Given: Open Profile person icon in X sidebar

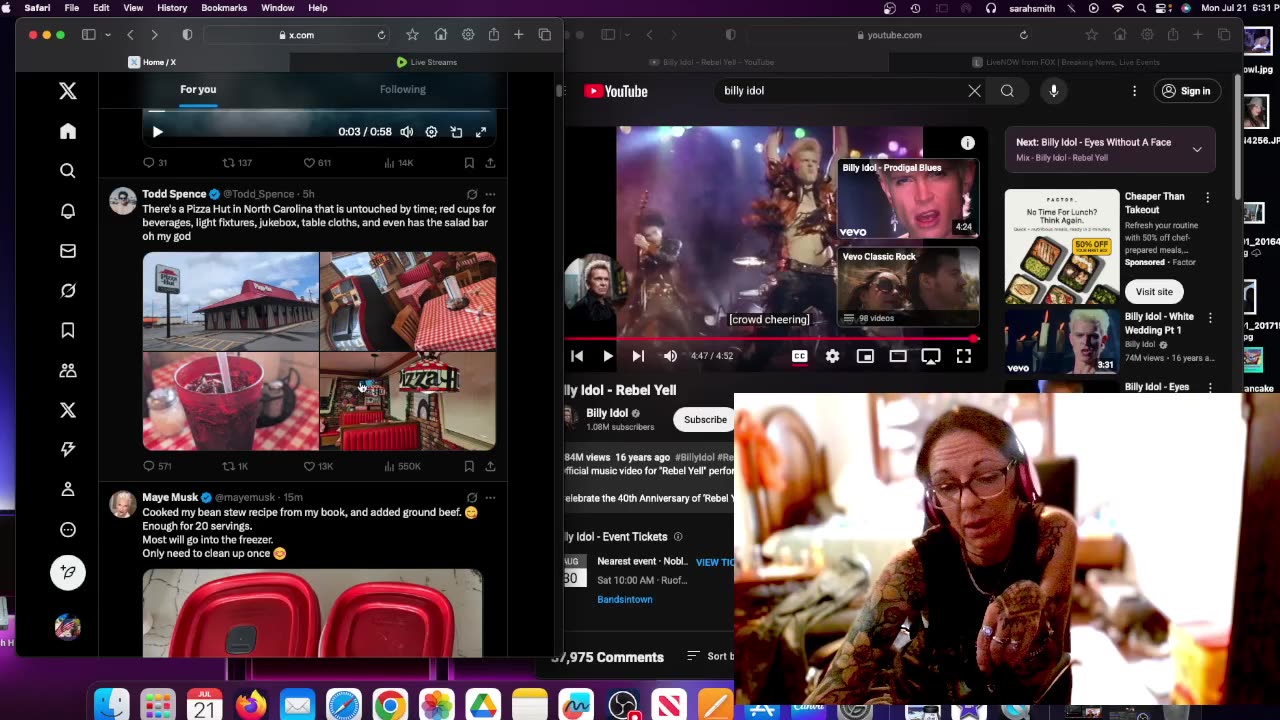Looking at the screenshot, I should click(68, 489).
